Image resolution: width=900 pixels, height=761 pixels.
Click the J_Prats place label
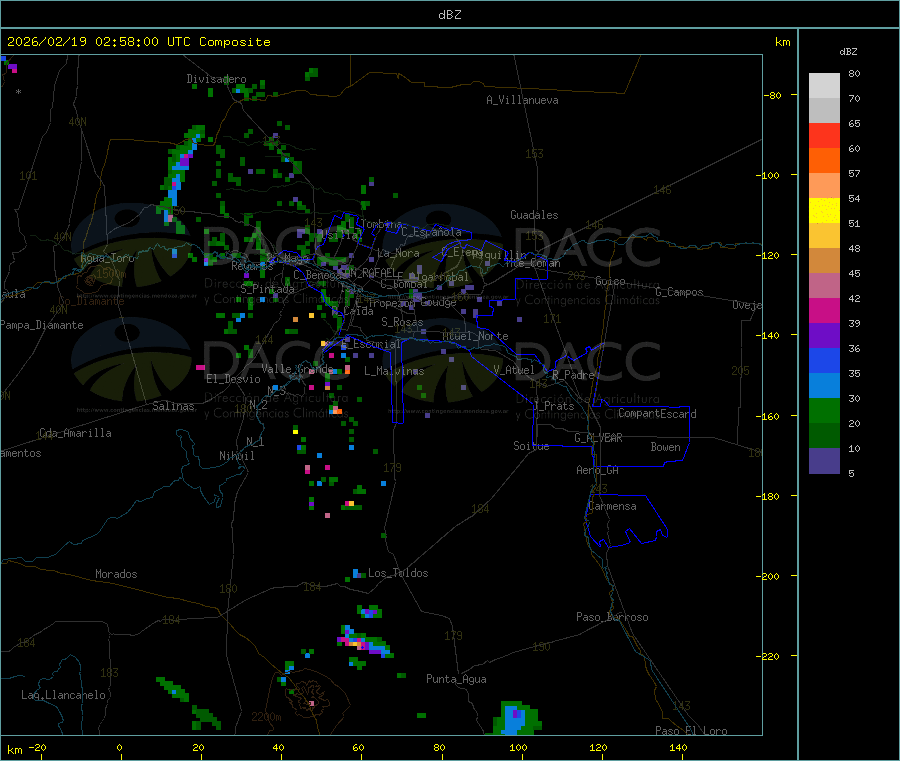553,406
